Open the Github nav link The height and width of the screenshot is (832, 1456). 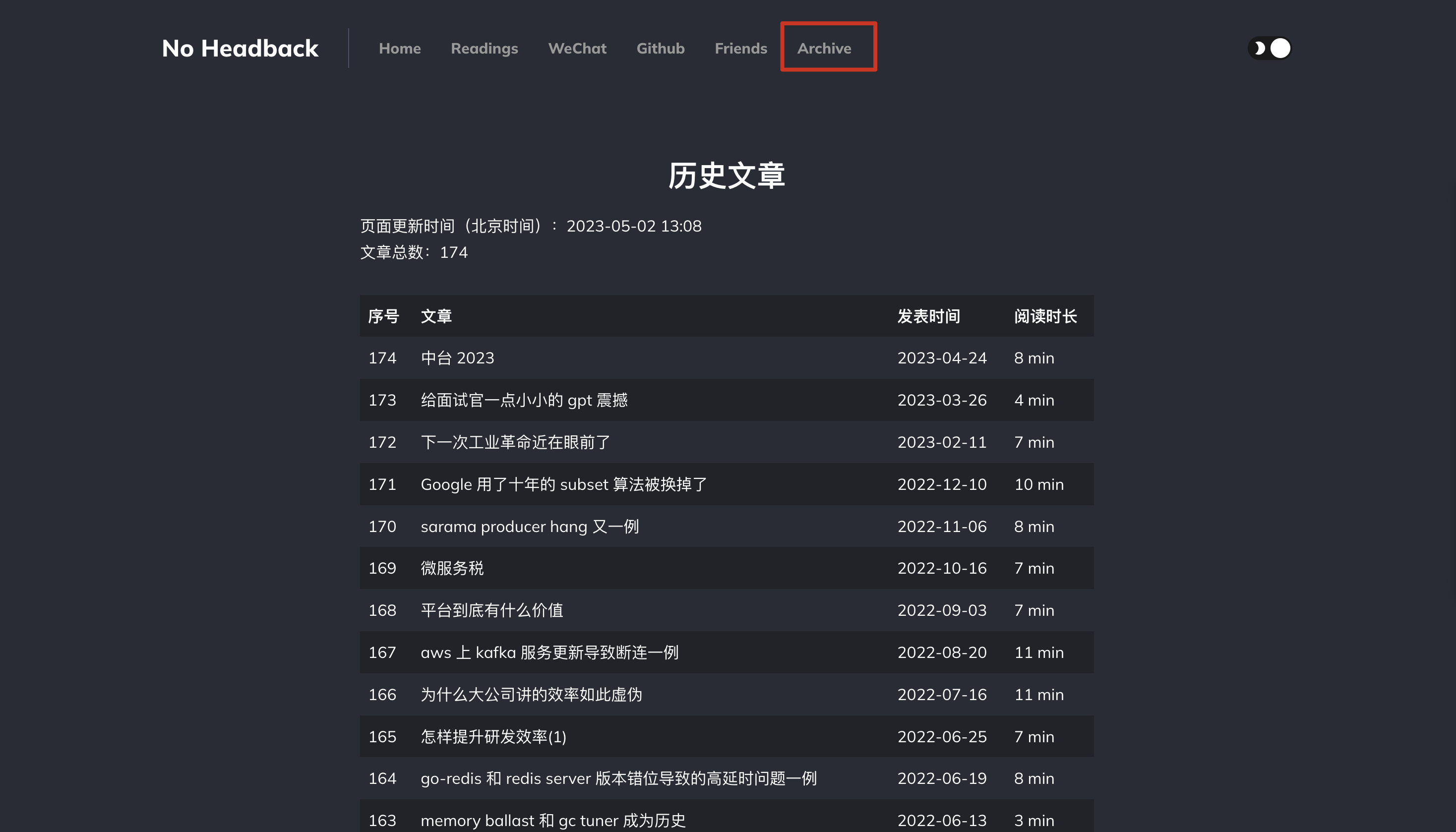(x=660, y=49)
